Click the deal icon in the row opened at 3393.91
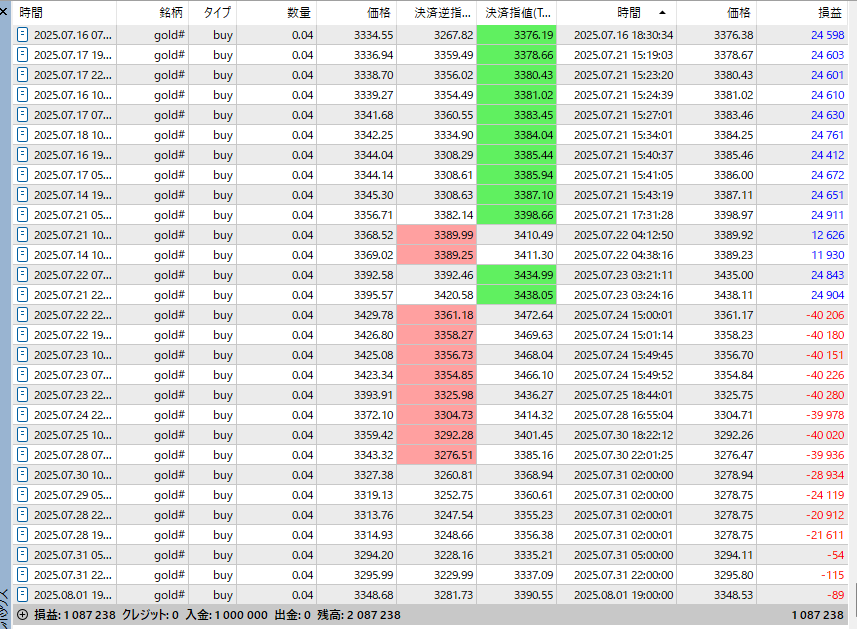The height and width of the screenshot is (629, 857). pyautogui.click(x=22, y=395)
